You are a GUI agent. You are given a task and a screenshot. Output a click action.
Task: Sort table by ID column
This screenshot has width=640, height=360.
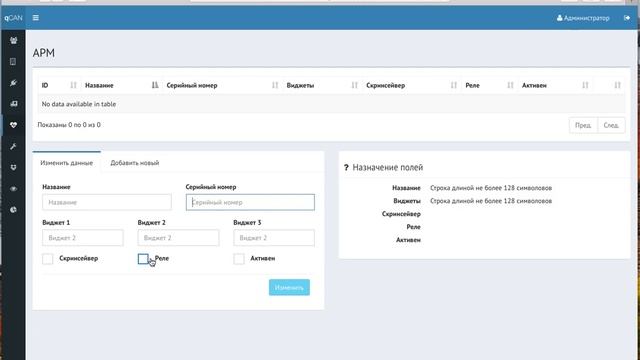[x=59, y=85]
